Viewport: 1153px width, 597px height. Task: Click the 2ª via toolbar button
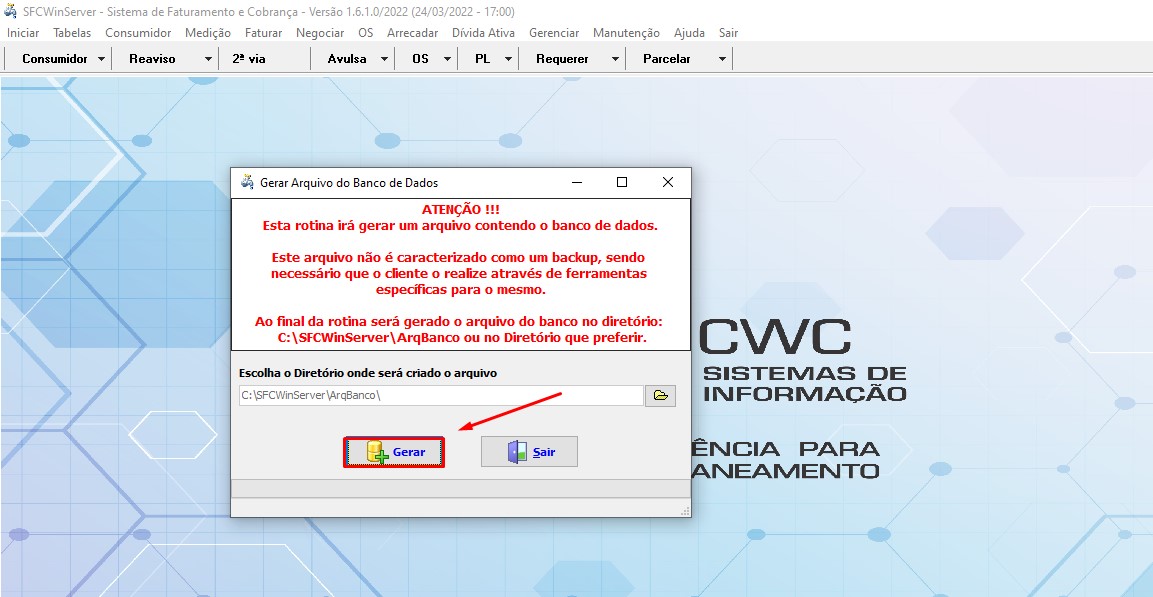click(x=249, y=59)
